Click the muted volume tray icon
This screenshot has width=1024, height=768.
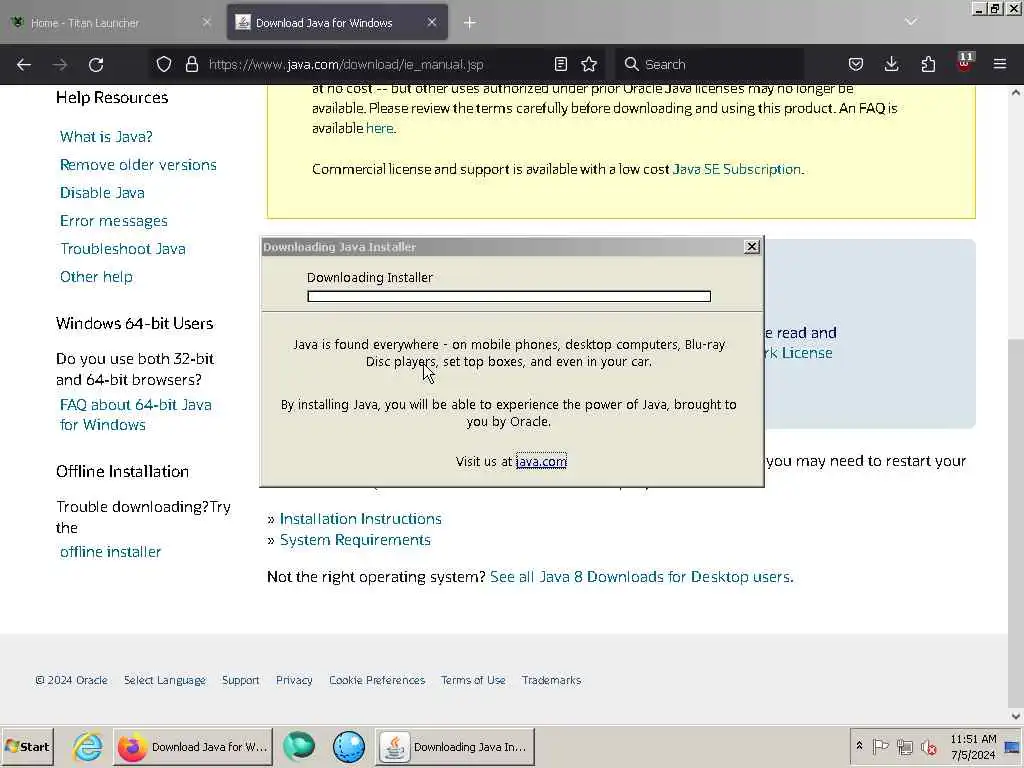click(929, 746)
